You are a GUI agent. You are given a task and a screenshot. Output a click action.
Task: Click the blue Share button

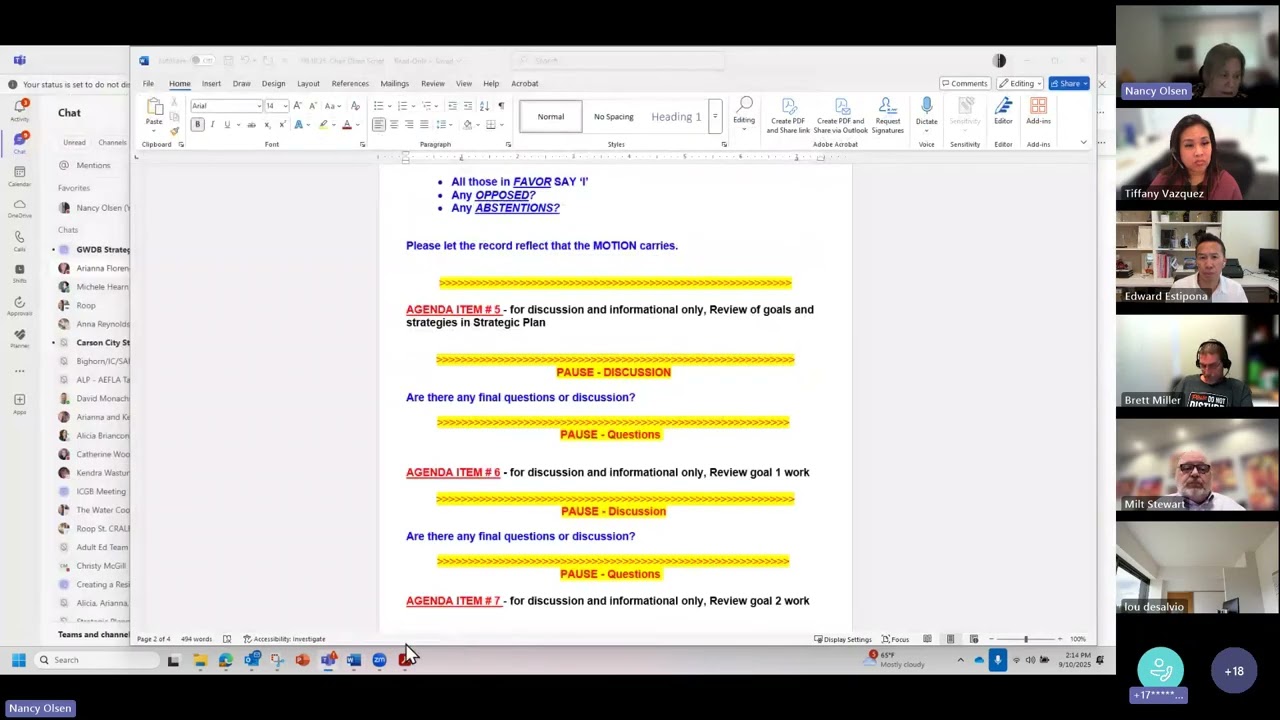click(1068, 84)
